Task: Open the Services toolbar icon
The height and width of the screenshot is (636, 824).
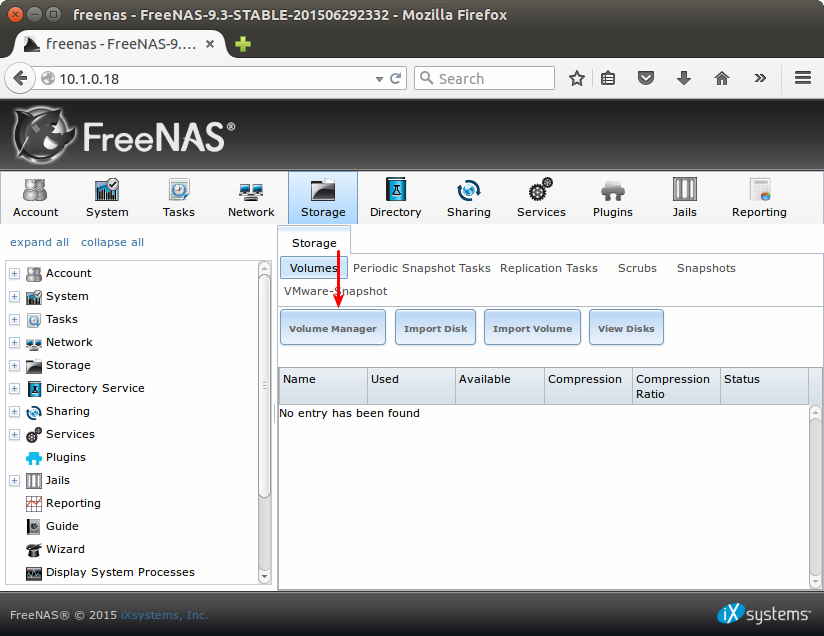Action: click(x=541, y=198)
